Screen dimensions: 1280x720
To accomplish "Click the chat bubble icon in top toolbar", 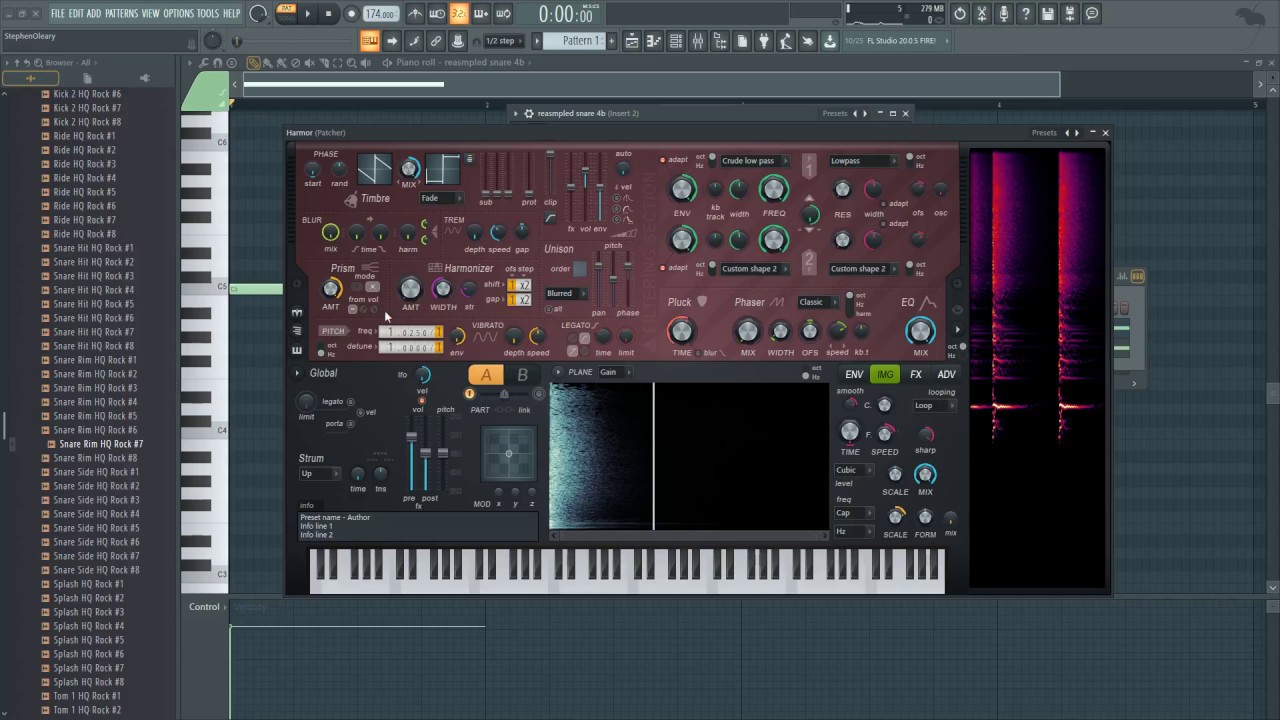I will (x=1092, y=14).
